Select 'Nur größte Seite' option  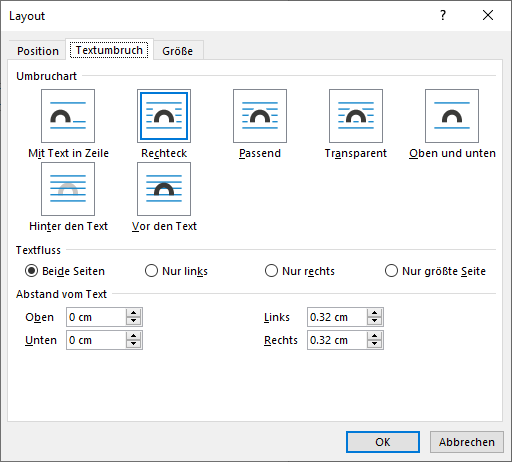point(391,271)
